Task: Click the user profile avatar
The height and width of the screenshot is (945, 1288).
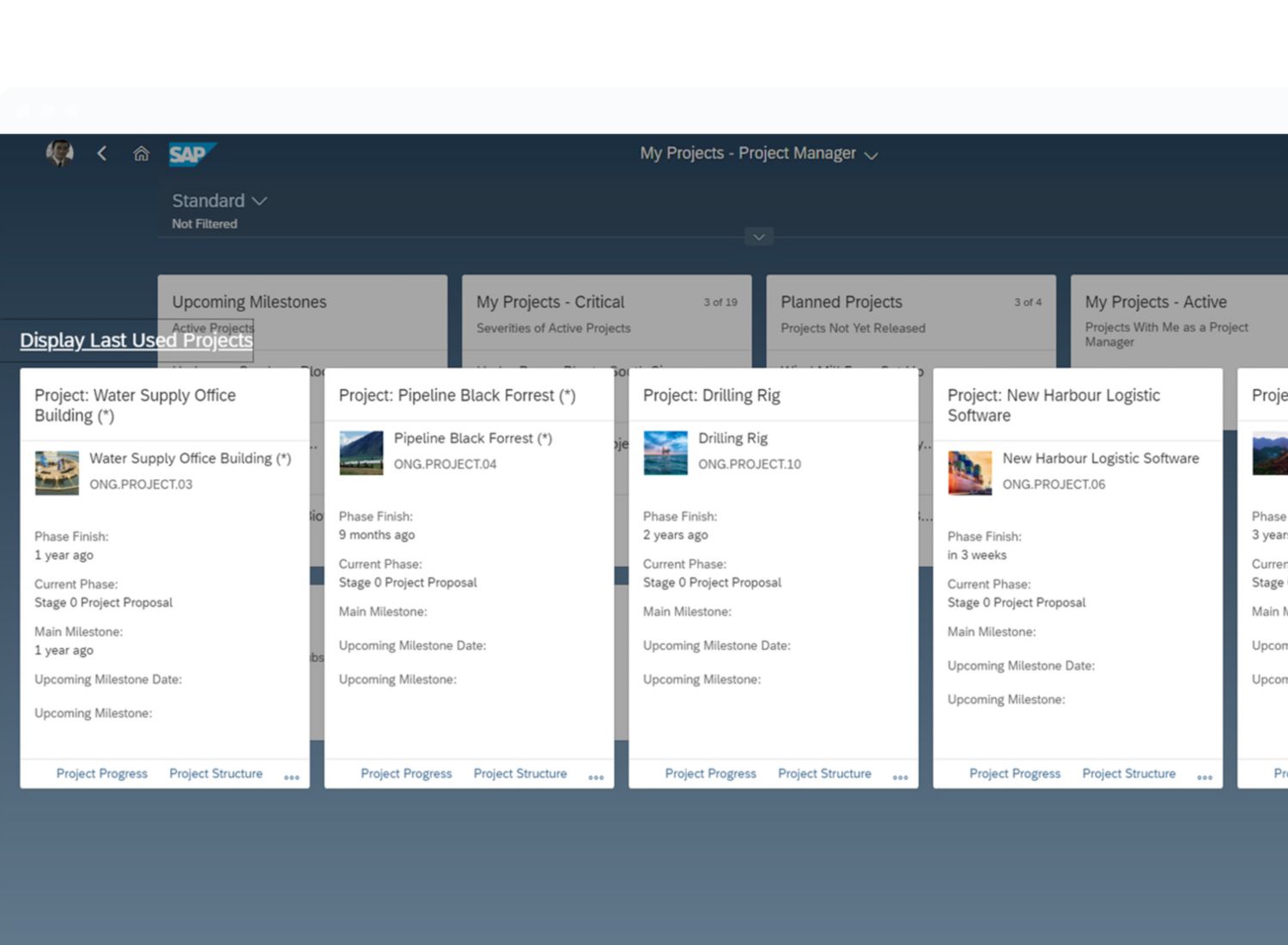Action: tap(59, 153)
